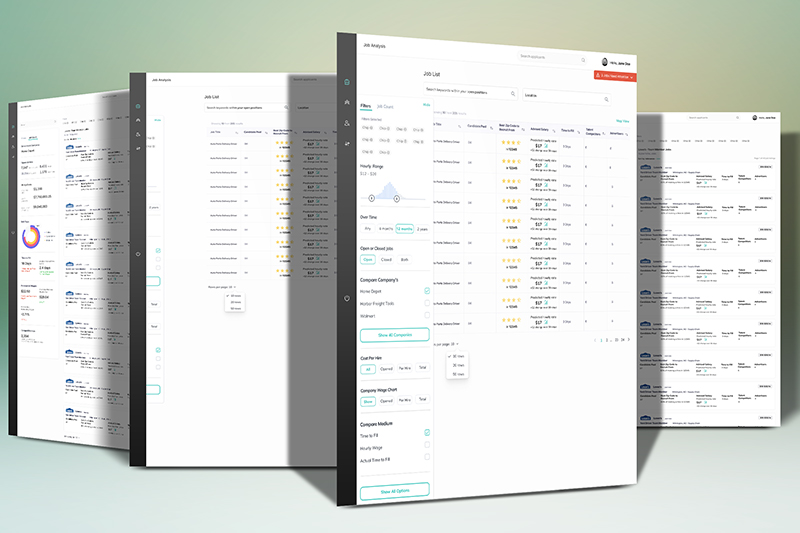The width and height of the screenshot is (800, 533).
Task: Click the top teal sidebar icon in main panel
Action: [347, 82]
